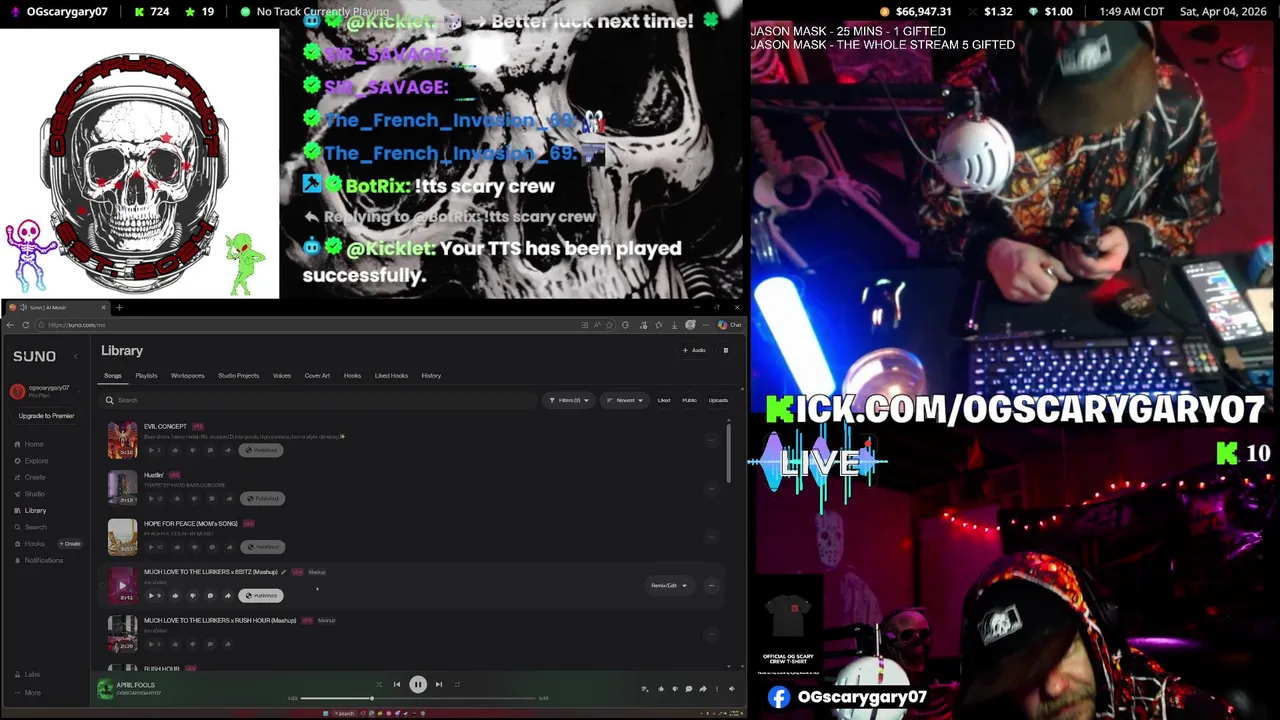Focus the library Search field
1280x720 pixels.
[x=318, y=400]
